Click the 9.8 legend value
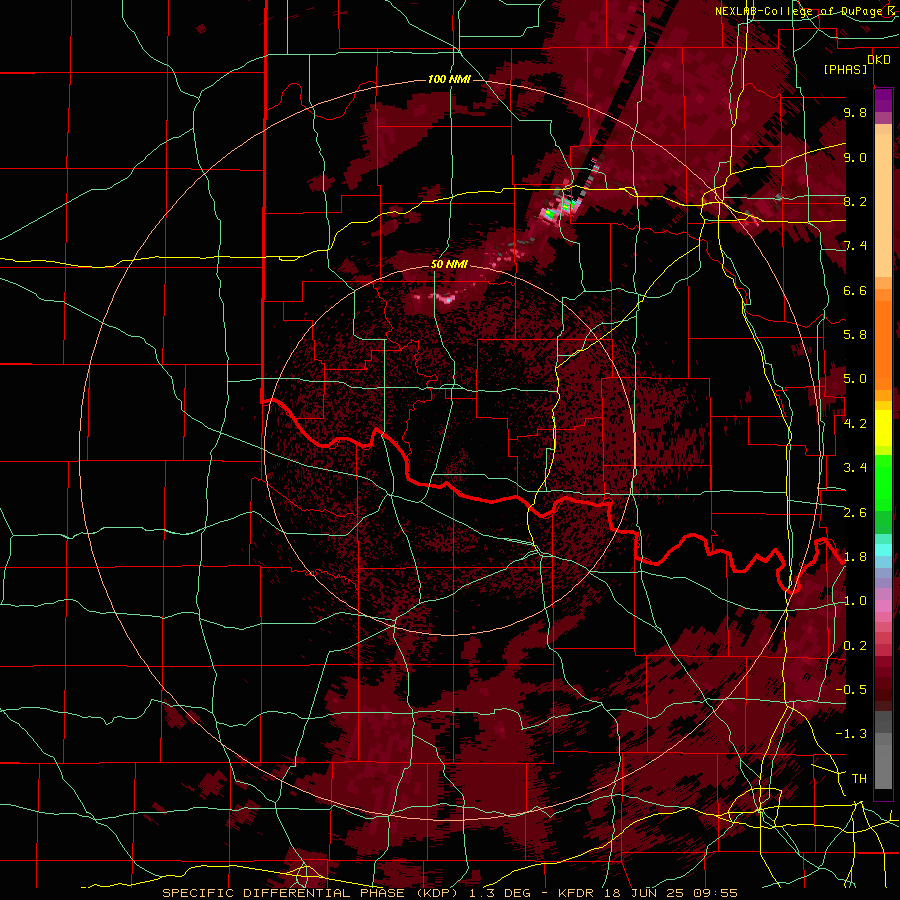 pyautogui.click(x=855, y=112)
